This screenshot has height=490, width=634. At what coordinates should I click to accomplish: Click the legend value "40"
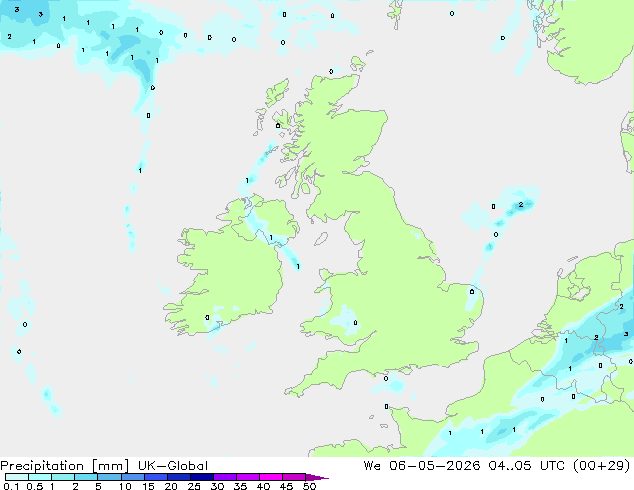(x=263, y=486)
